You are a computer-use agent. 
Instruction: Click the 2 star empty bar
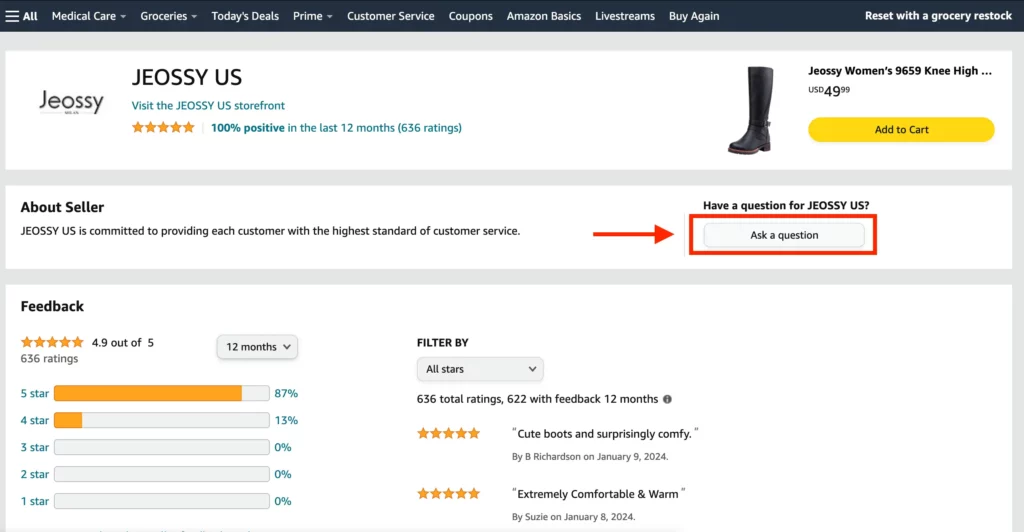(161, 474)
